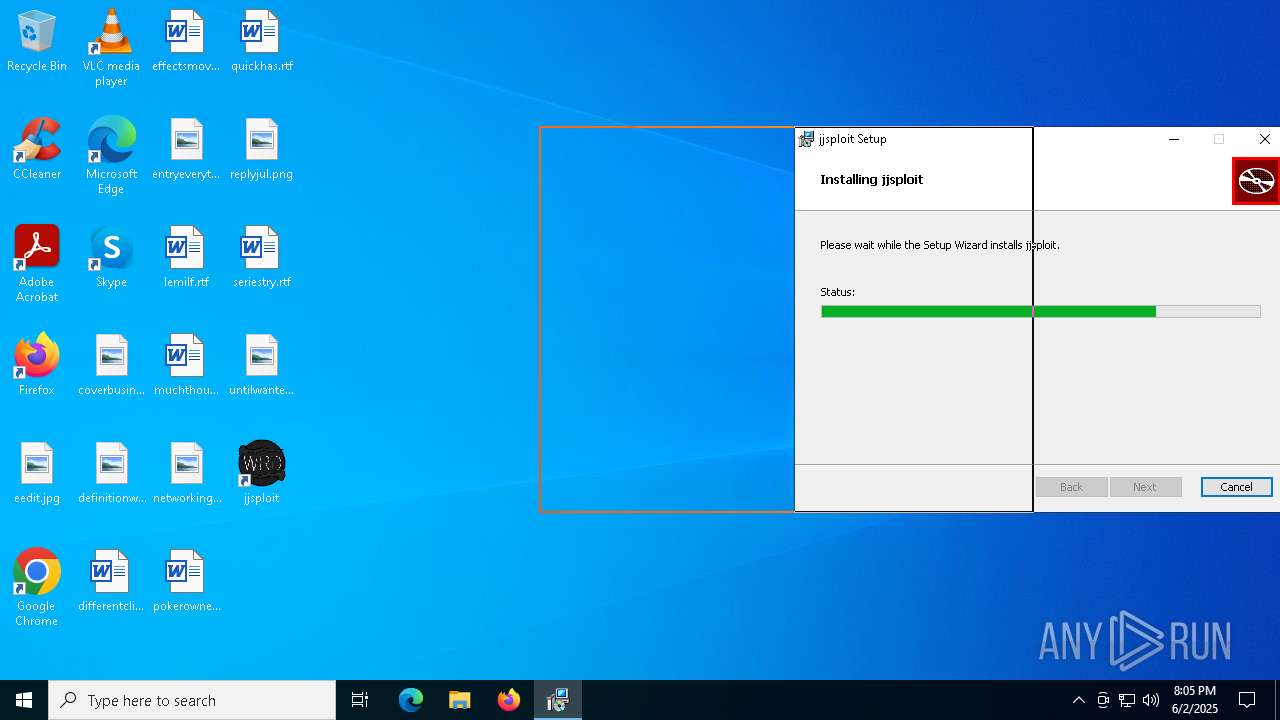Select the networking image file icon
The height and width of the screenshot is (720, 1280).
tap(186, 474)
